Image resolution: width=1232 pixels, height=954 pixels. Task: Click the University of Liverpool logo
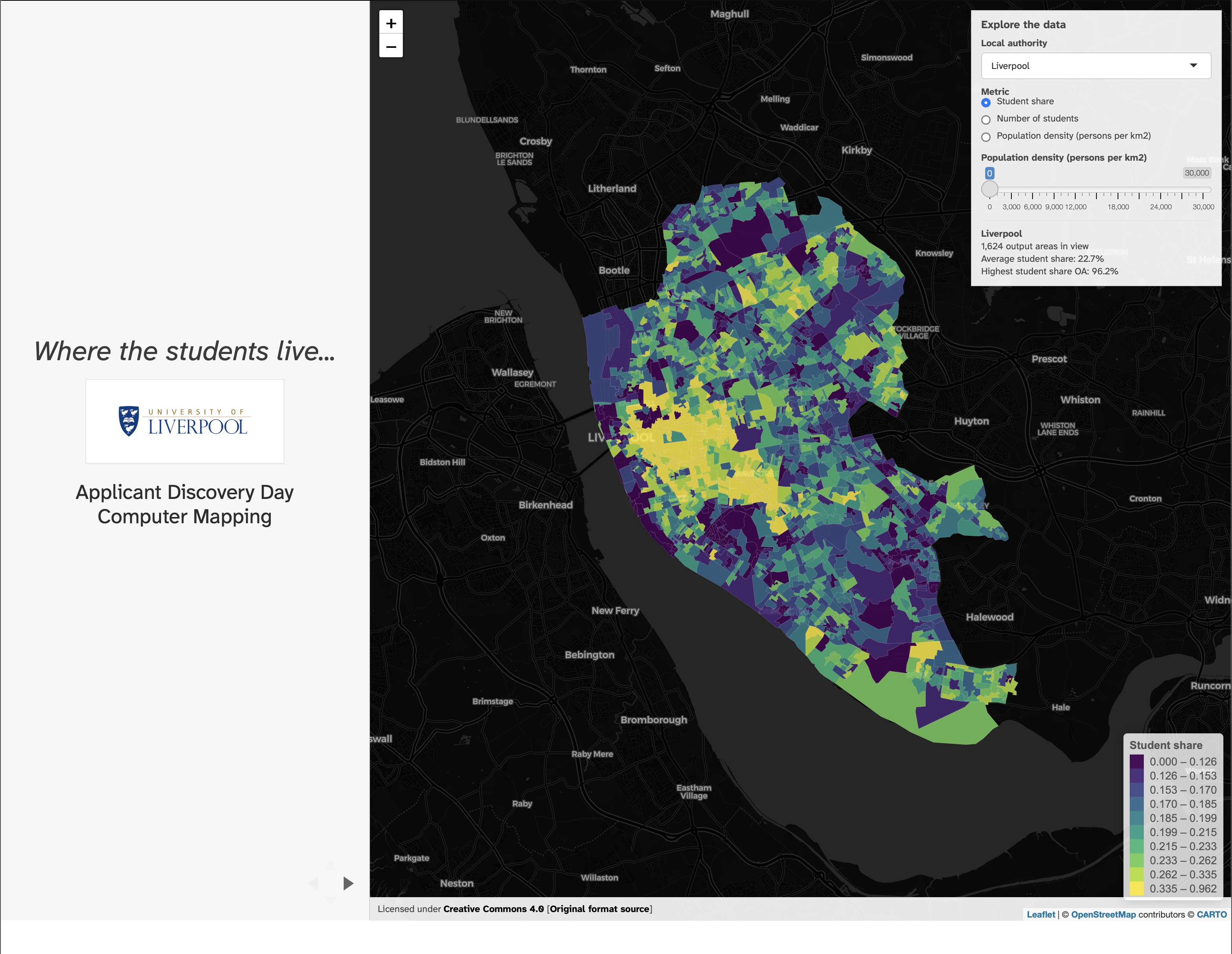(185, 421)
